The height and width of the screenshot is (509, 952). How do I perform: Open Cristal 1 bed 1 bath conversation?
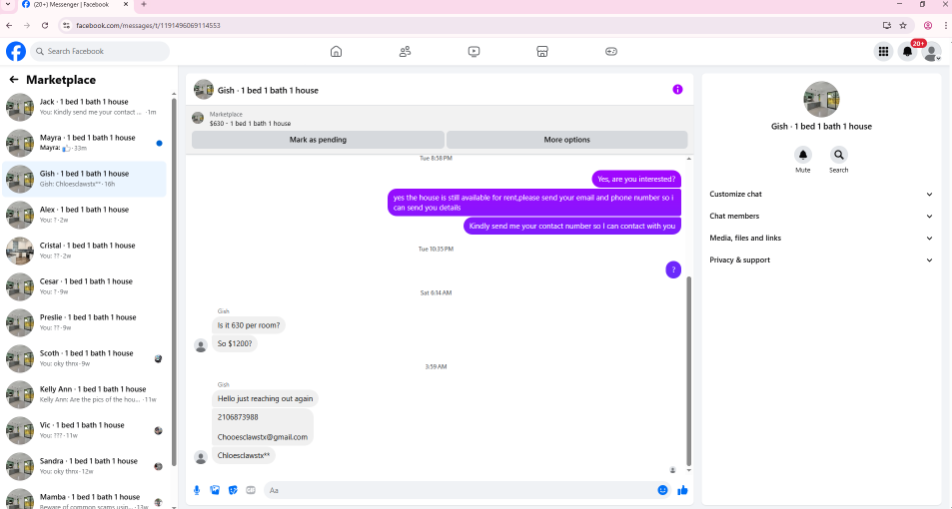pos(84,250)
